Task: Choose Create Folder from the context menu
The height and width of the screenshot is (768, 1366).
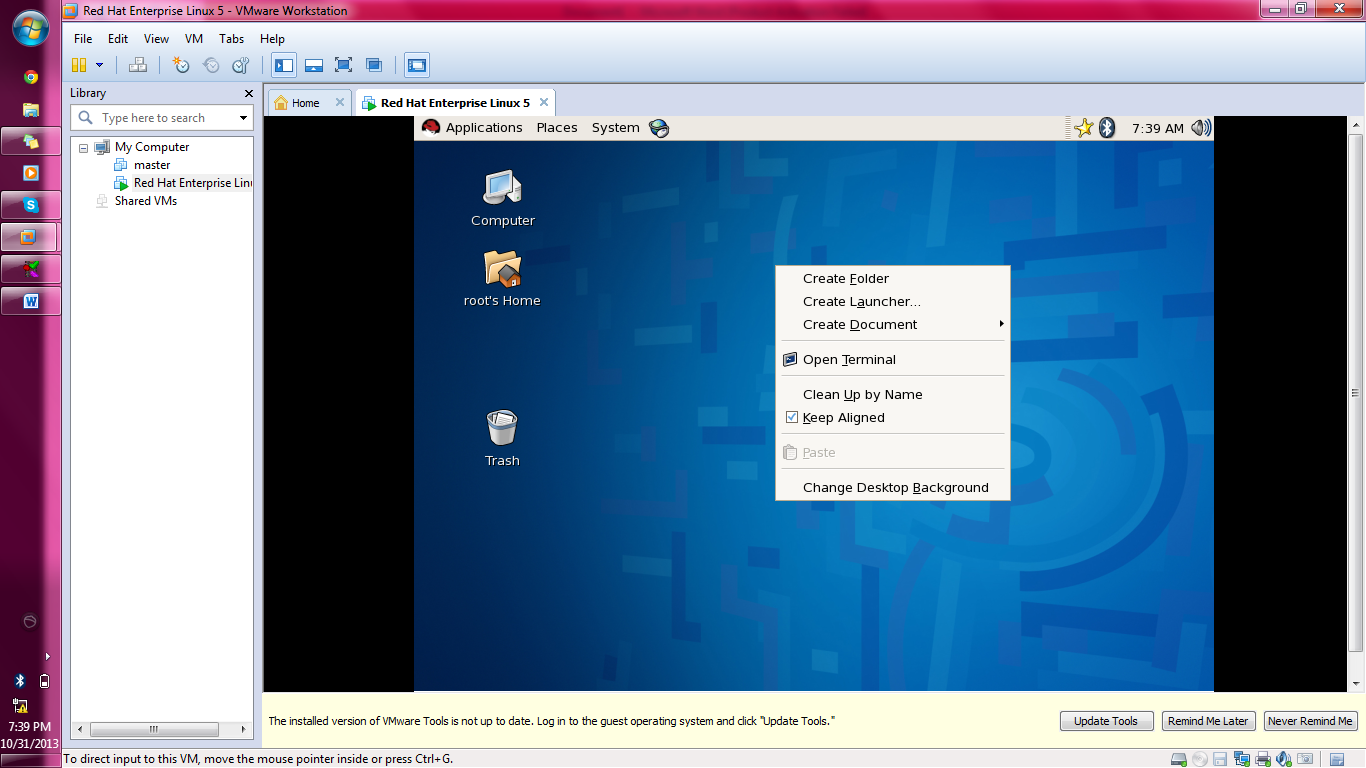Action: [x=893, y=279]
